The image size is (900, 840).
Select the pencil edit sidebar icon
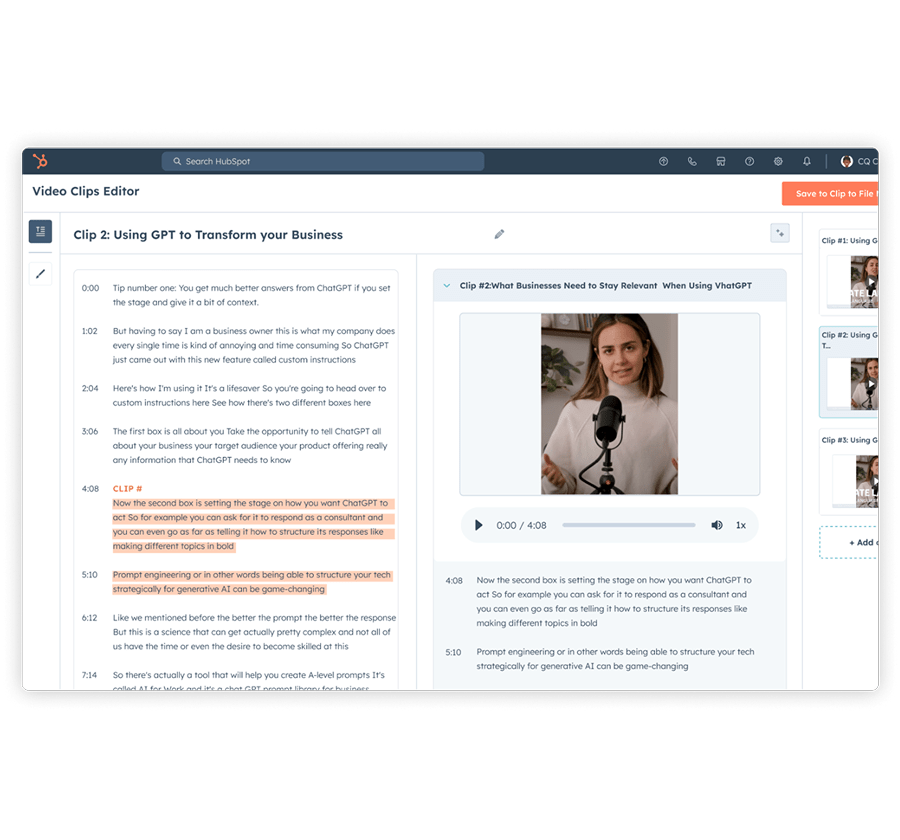pos(40,274)
